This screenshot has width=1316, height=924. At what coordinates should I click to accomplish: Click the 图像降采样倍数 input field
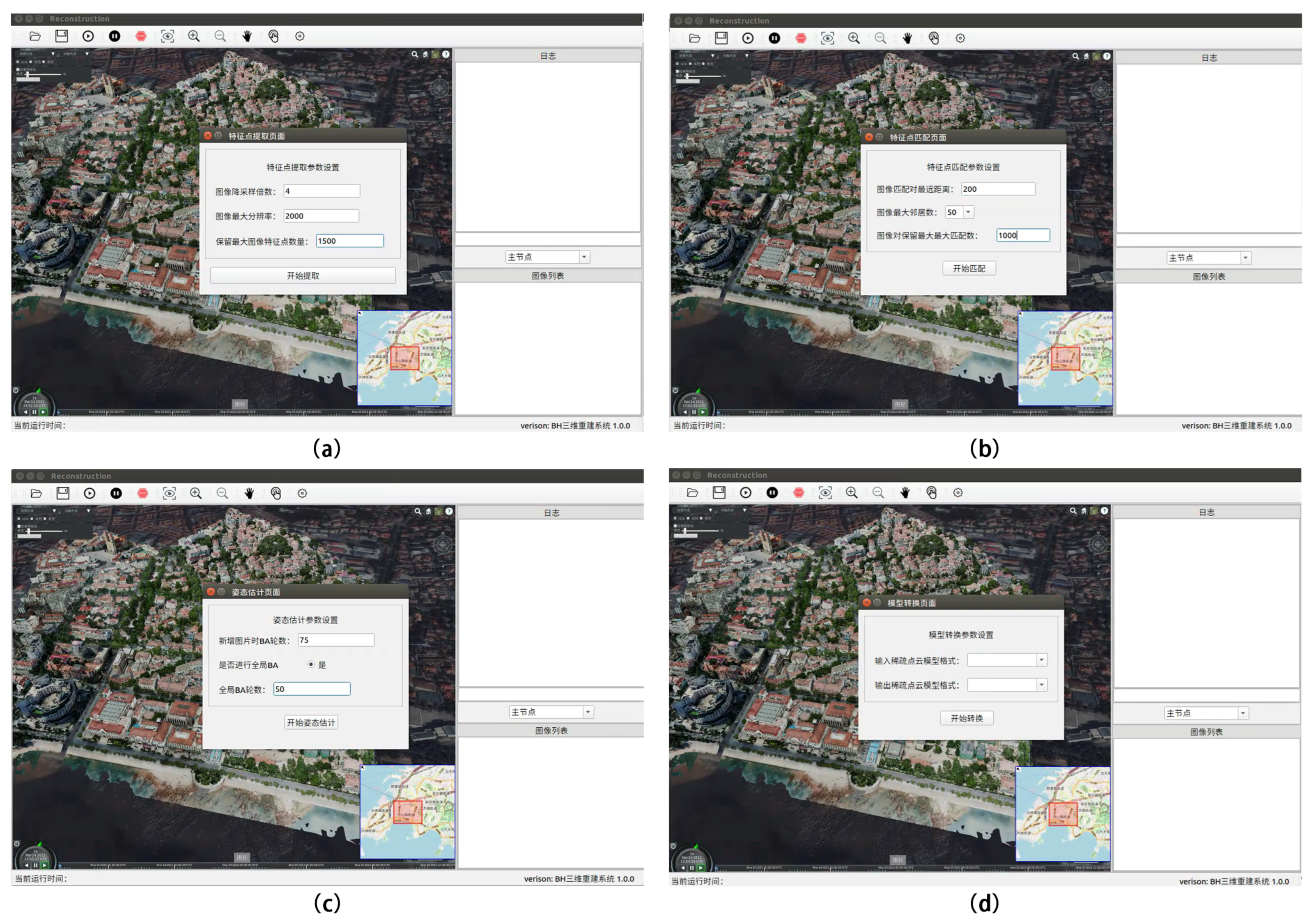point(322,191)
